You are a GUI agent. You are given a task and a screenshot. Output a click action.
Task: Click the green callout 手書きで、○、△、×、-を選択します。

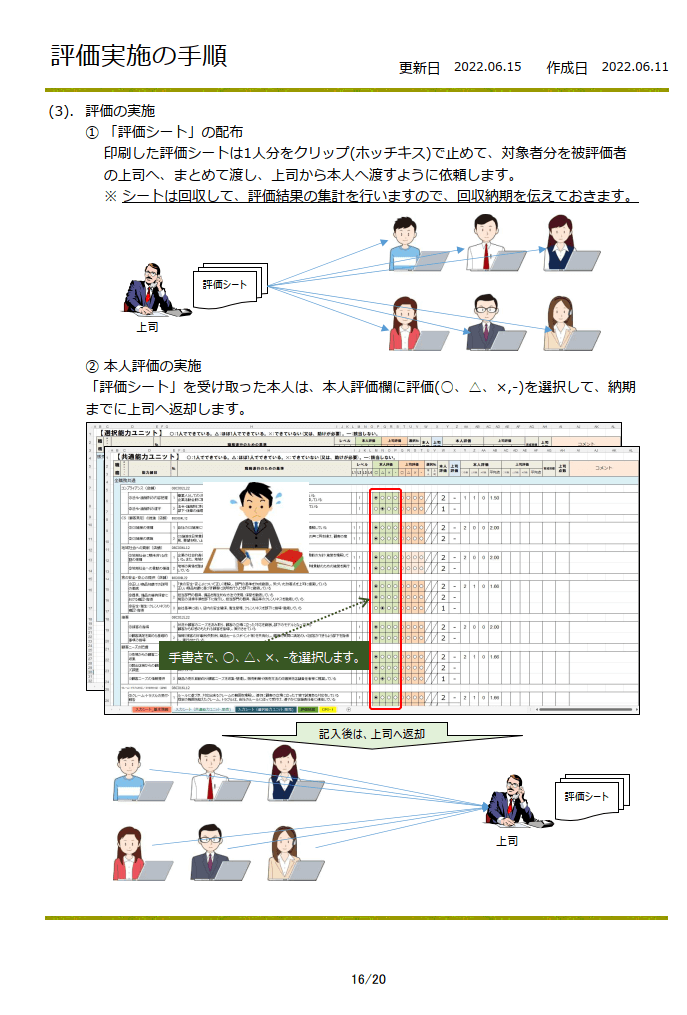click(264, 657)
